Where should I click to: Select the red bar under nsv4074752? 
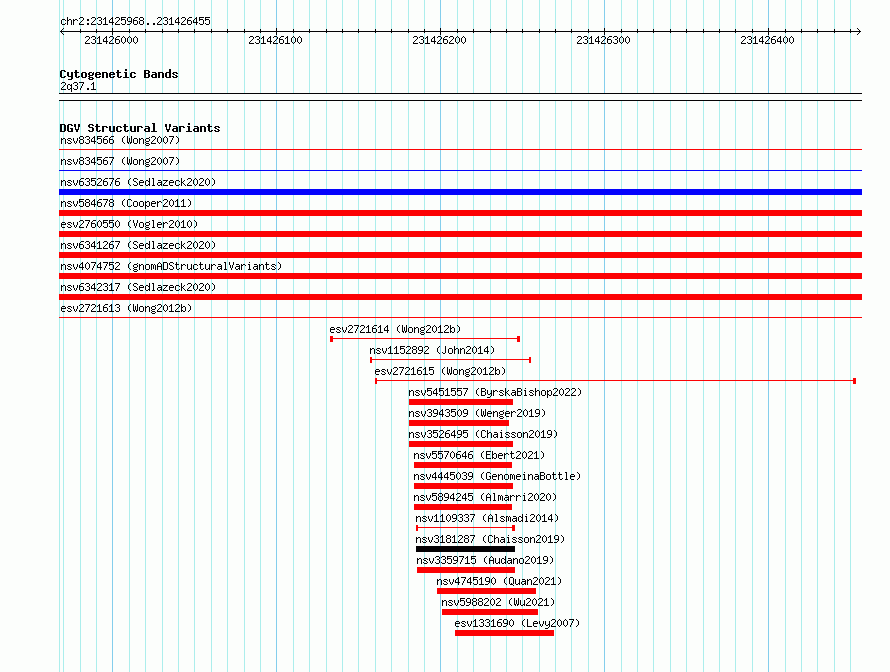point(460,276)
